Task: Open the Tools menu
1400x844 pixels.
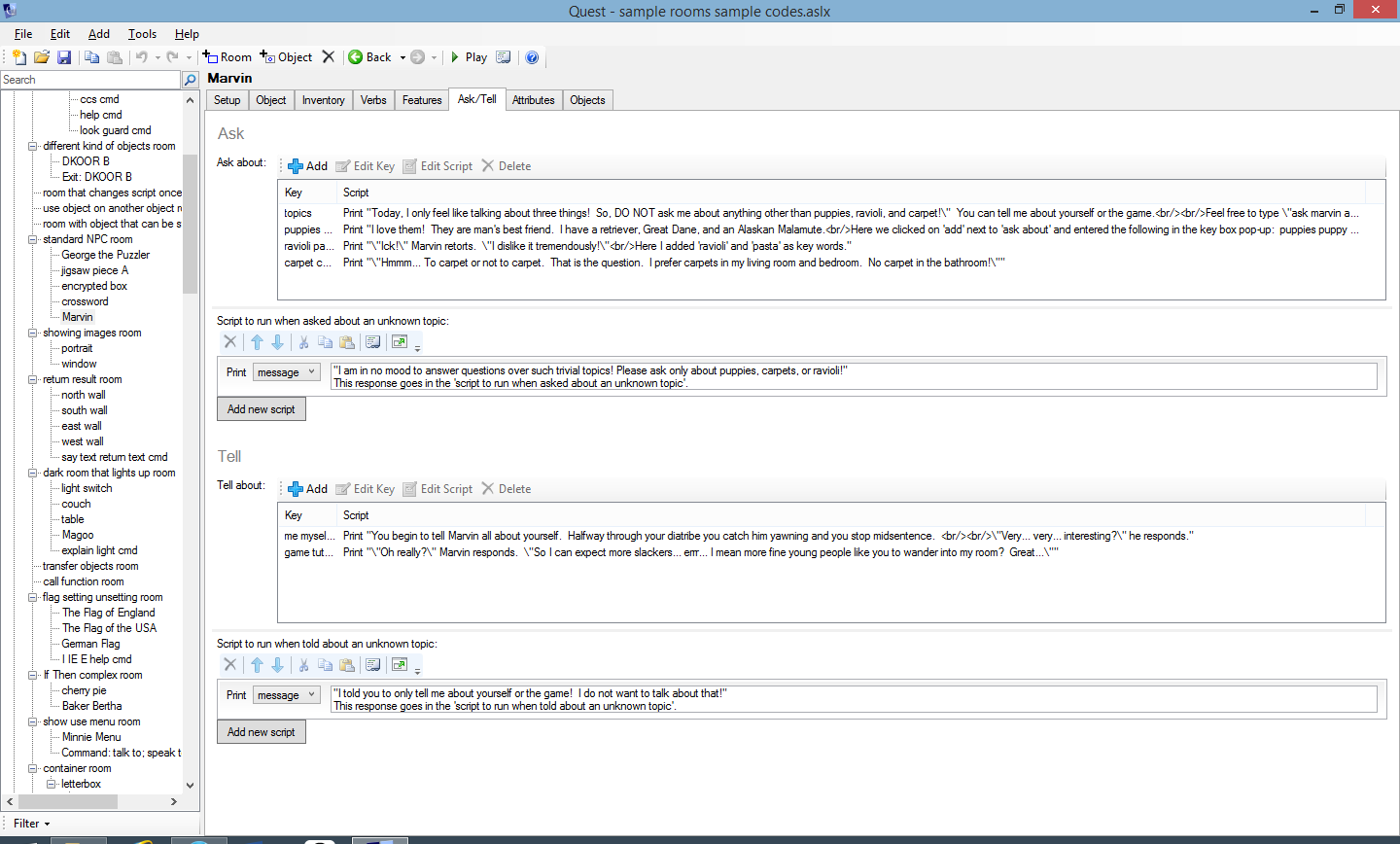Action: [142, 33]
